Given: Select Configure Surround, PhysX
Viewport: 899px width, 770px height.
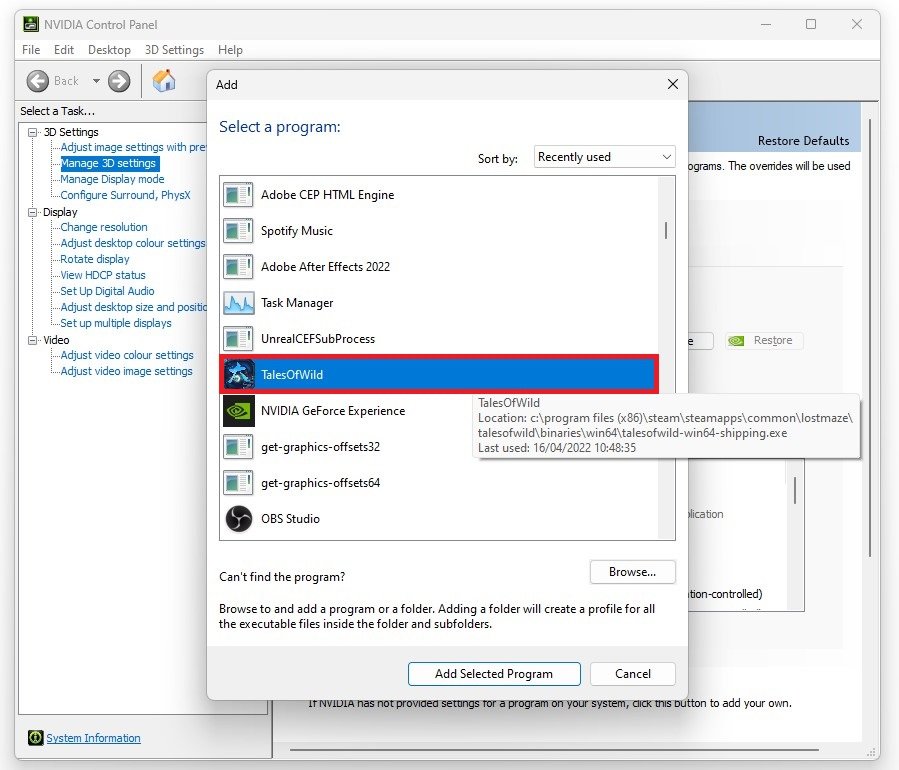Looking at the screenshot, I should click(126, 195).
